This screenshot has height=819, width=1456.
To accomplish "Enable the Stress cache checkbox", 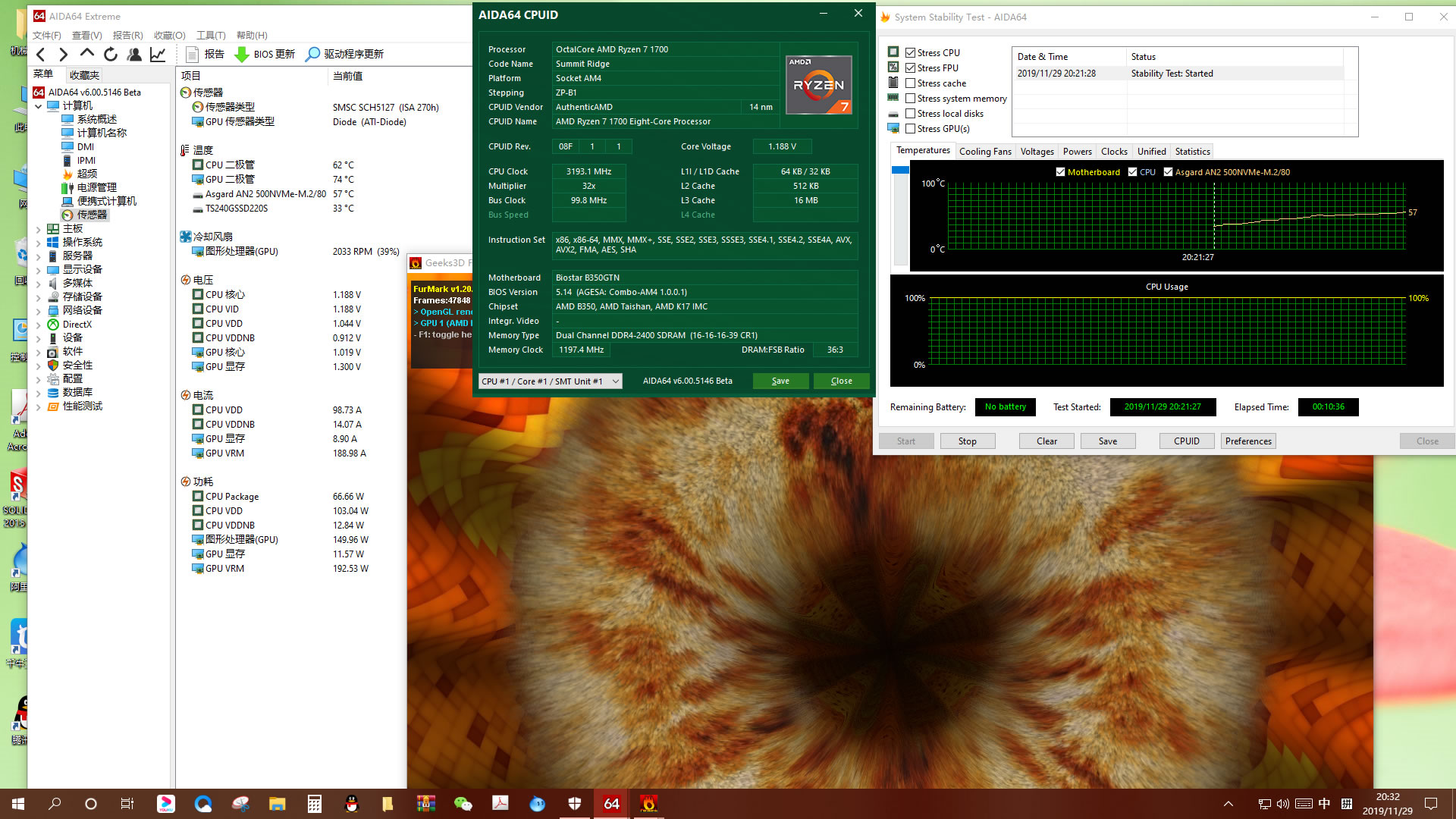I will pos(910,83).
